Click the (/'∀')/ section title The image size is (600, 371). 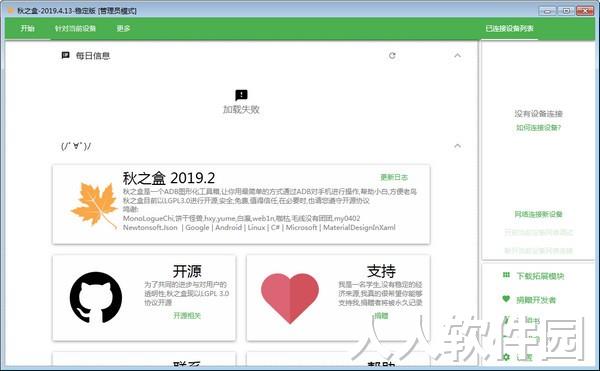(x=76, y=146)
